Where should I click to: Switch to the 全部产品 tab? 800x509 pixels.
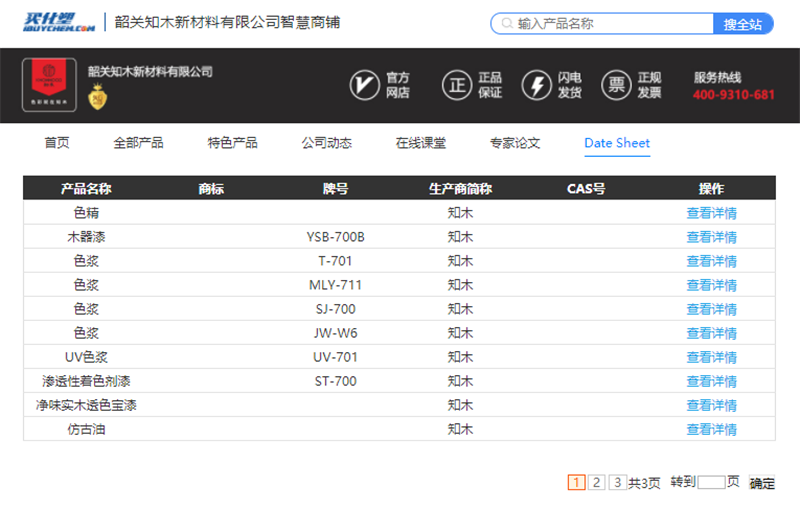138,143
